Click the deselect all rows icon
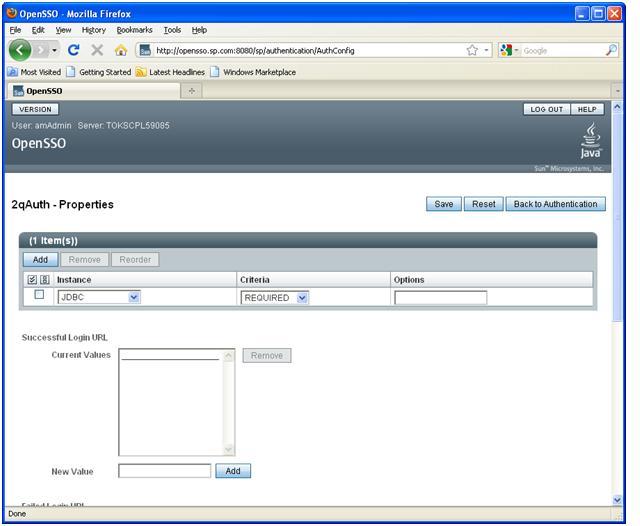The height and width of the screenshot is (526, 640). tap(45, 280)
